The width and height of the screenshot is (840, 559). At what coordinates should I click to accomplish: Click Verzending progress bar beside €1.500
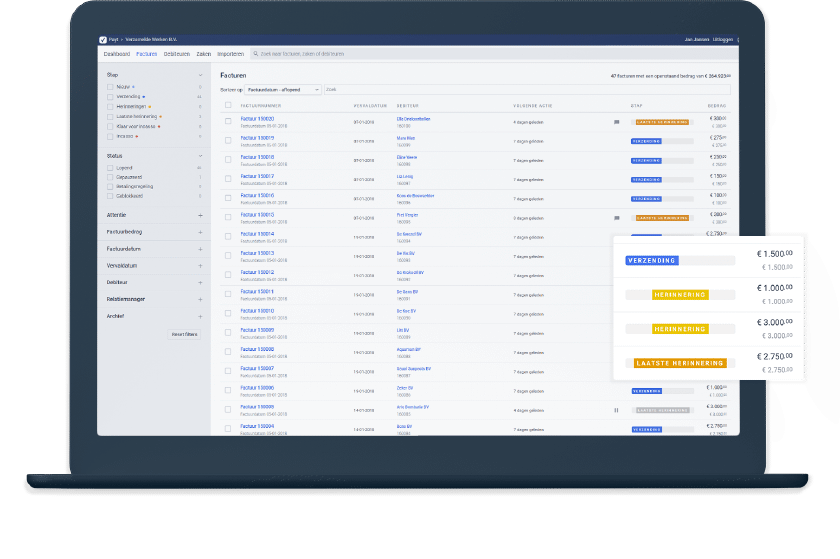coord(680,260)
